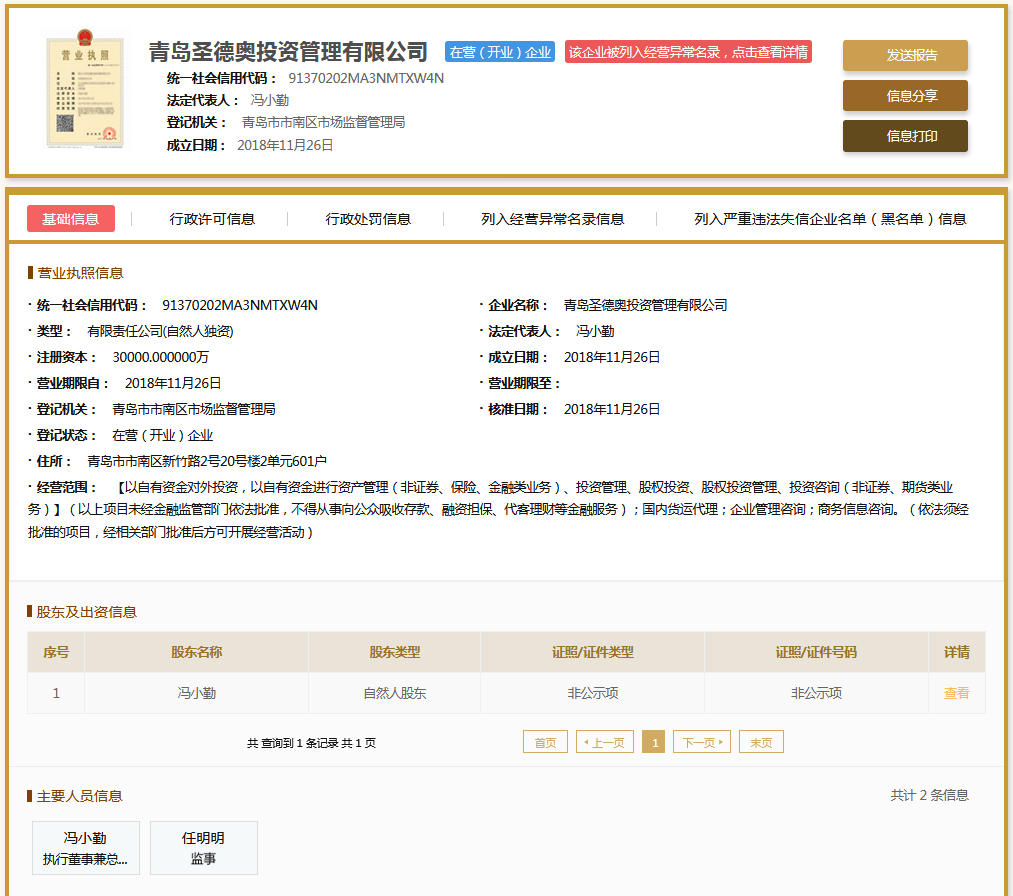Go to 首页 in shareholder pagination
1013x896 pixels.
coord(545,742)
